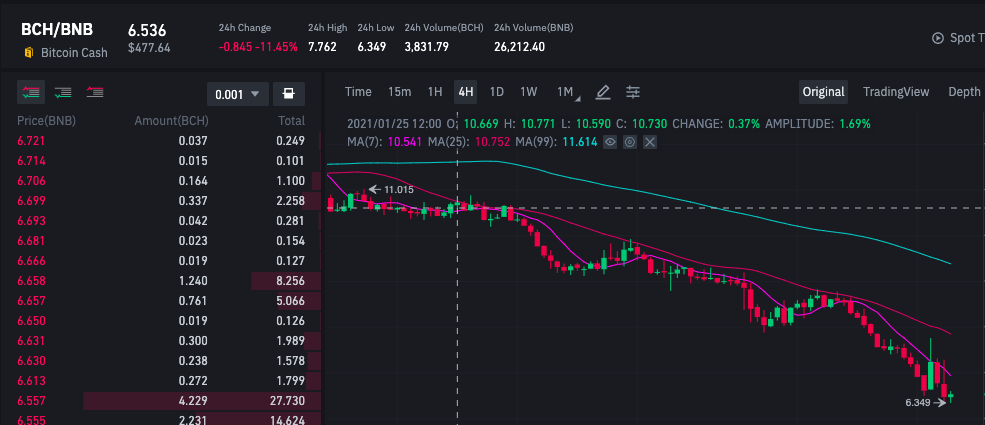Select the 15m chart interval
The image size is (985, 425).
(x=400, y=92)
